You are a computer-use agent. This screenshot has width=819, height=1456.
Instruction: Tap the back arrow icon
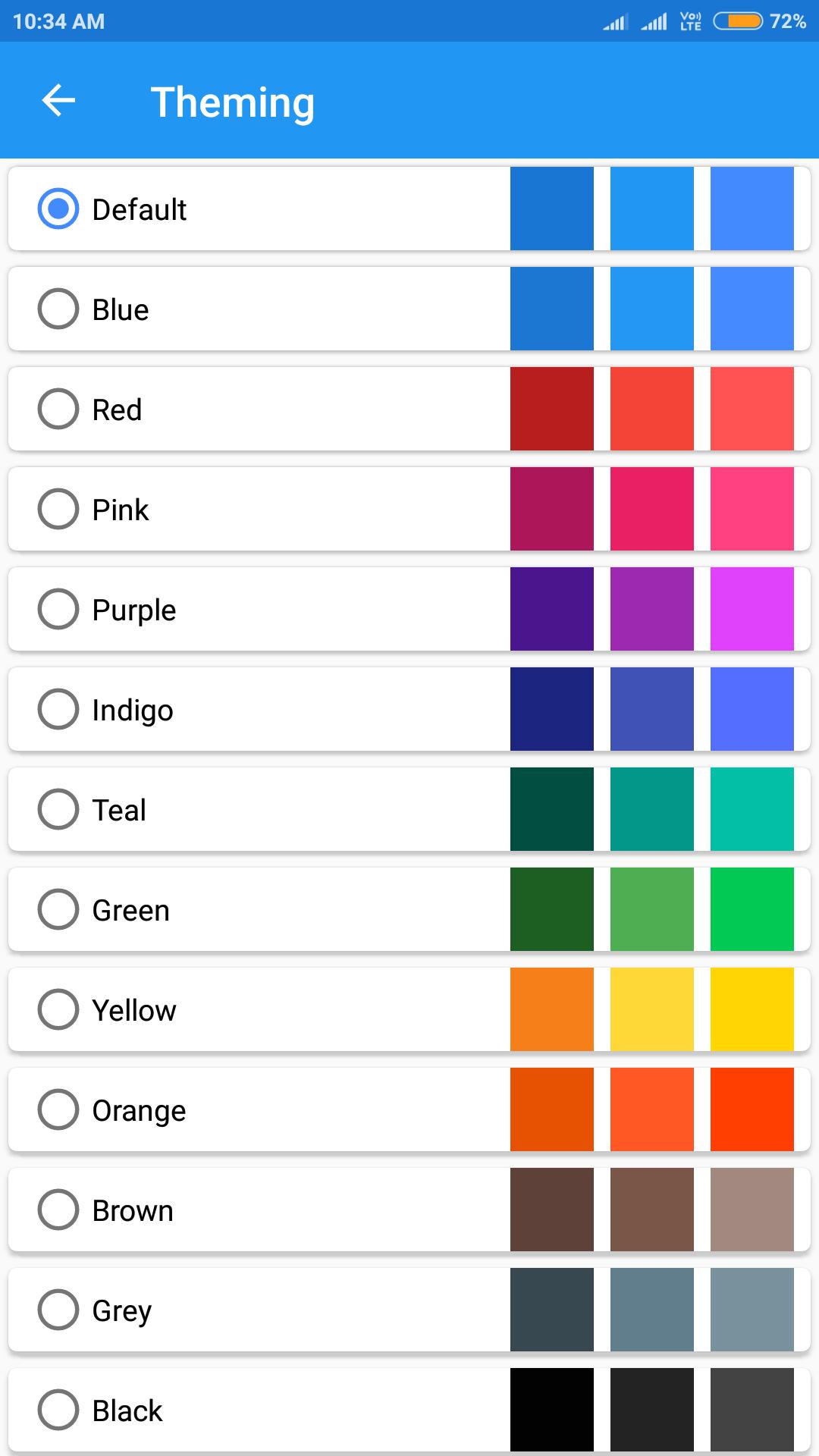58,100
